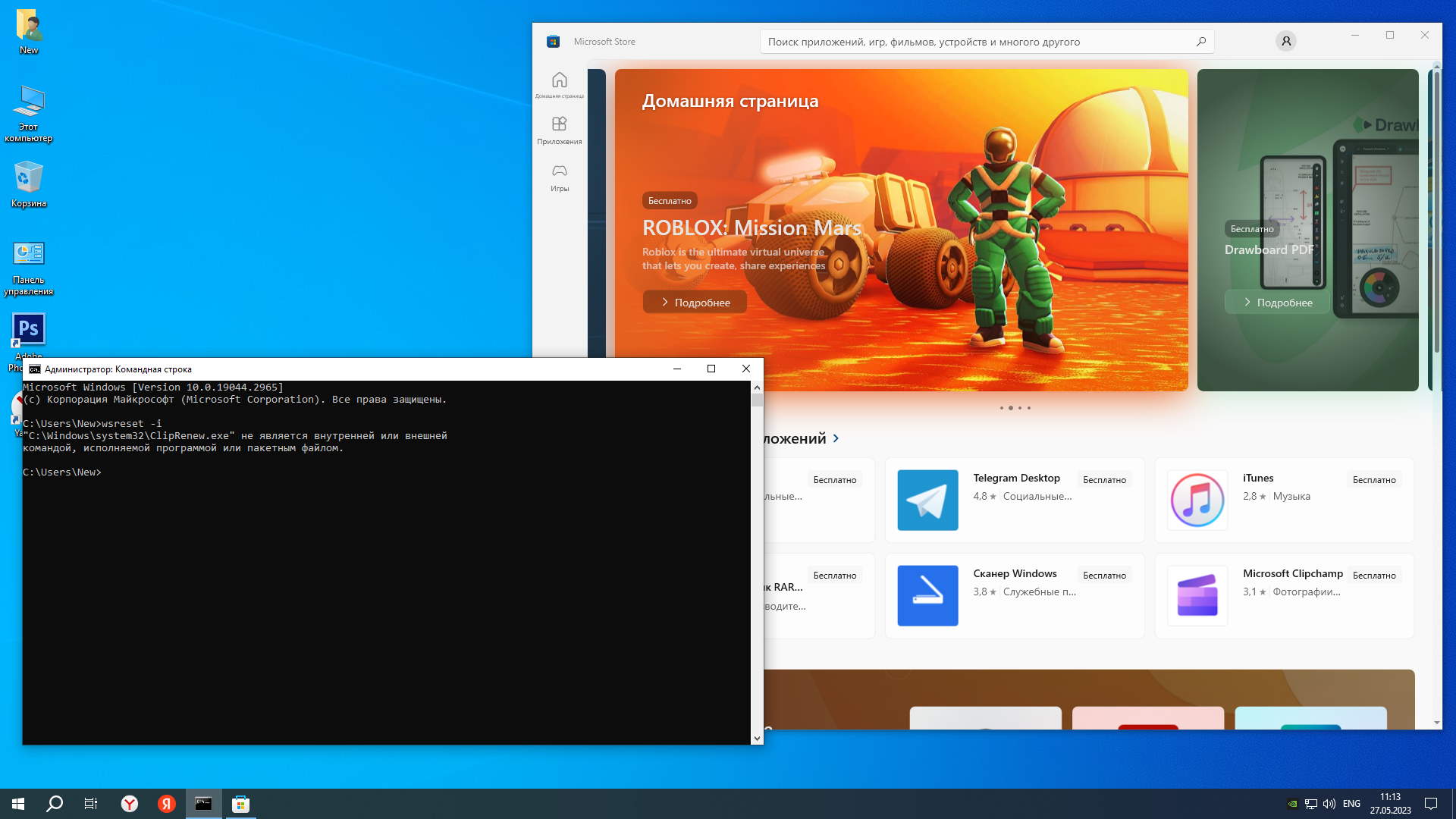Click the Store search input field
1456x819 pixels.
[978, 42]
